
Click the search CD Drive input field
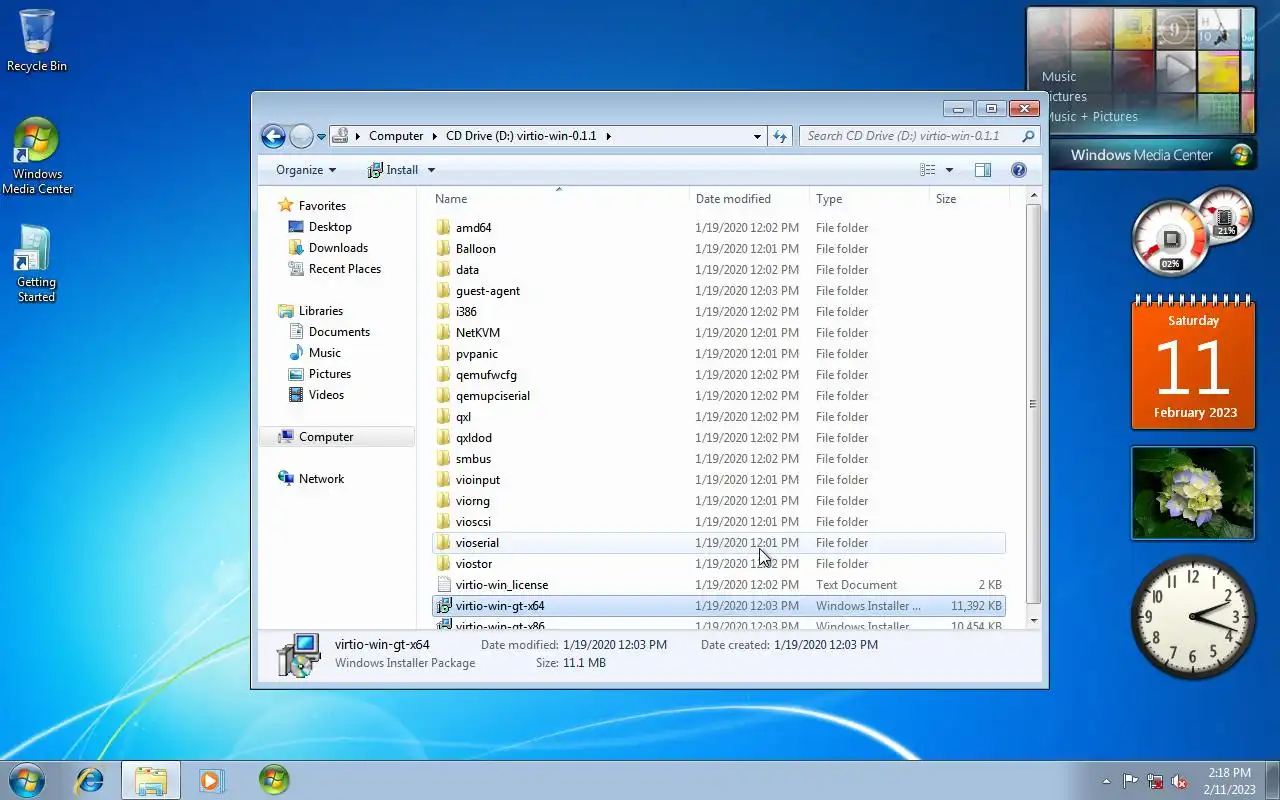pyautogui.click(x=908, y=136)
